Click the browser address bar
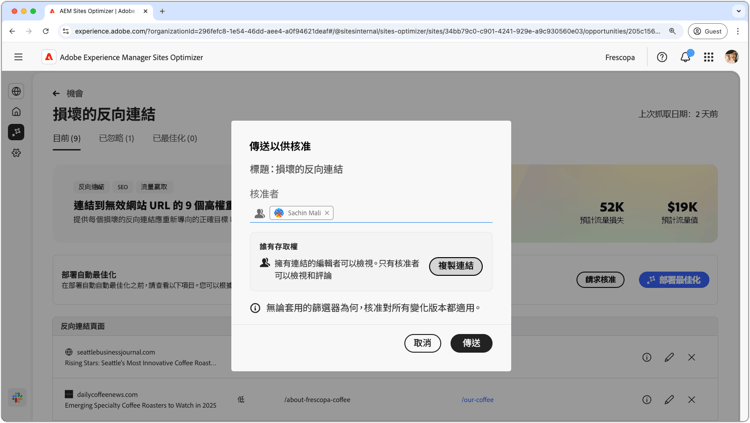Image resolution: width=750 pixels, height=423 pixels. coord(367,31)
